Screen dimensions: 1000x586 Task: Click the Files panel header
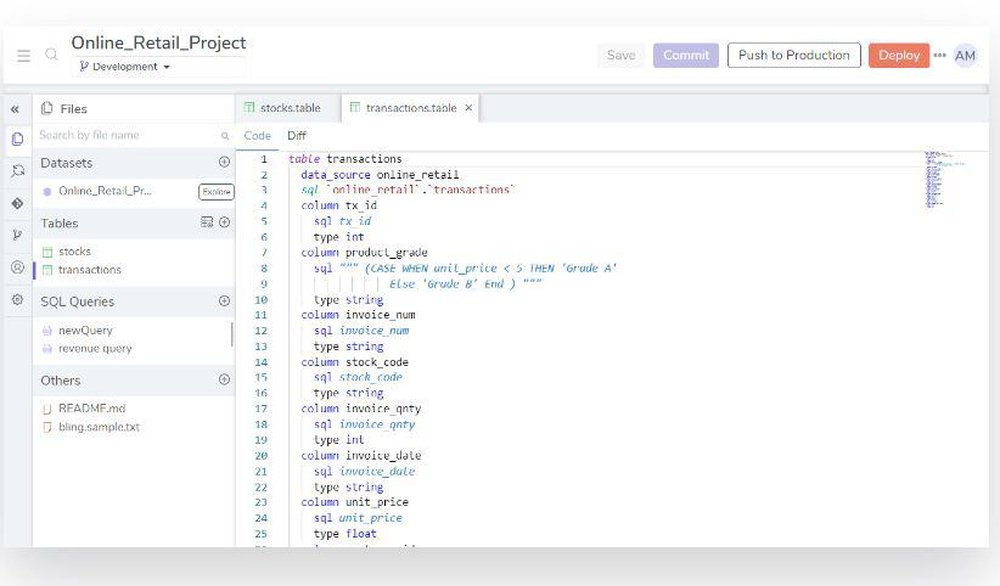pyautogui.click(x=134, y=109)
